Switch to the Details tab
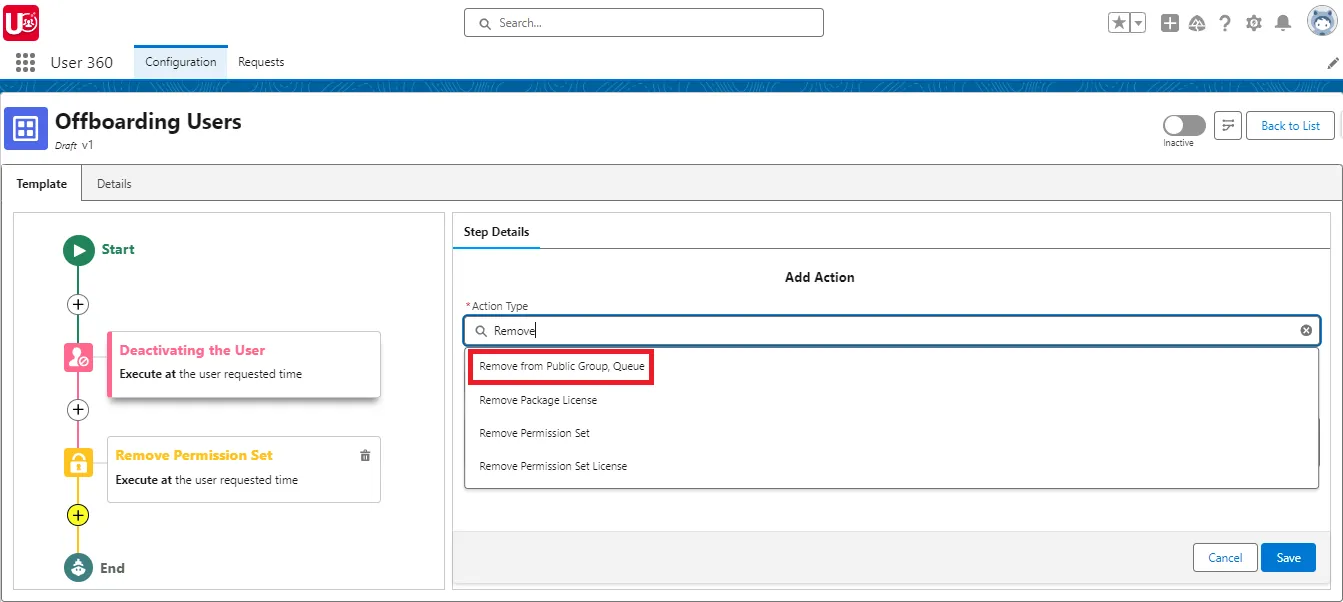Screen dimensions: 1343x602 point(114,183)
